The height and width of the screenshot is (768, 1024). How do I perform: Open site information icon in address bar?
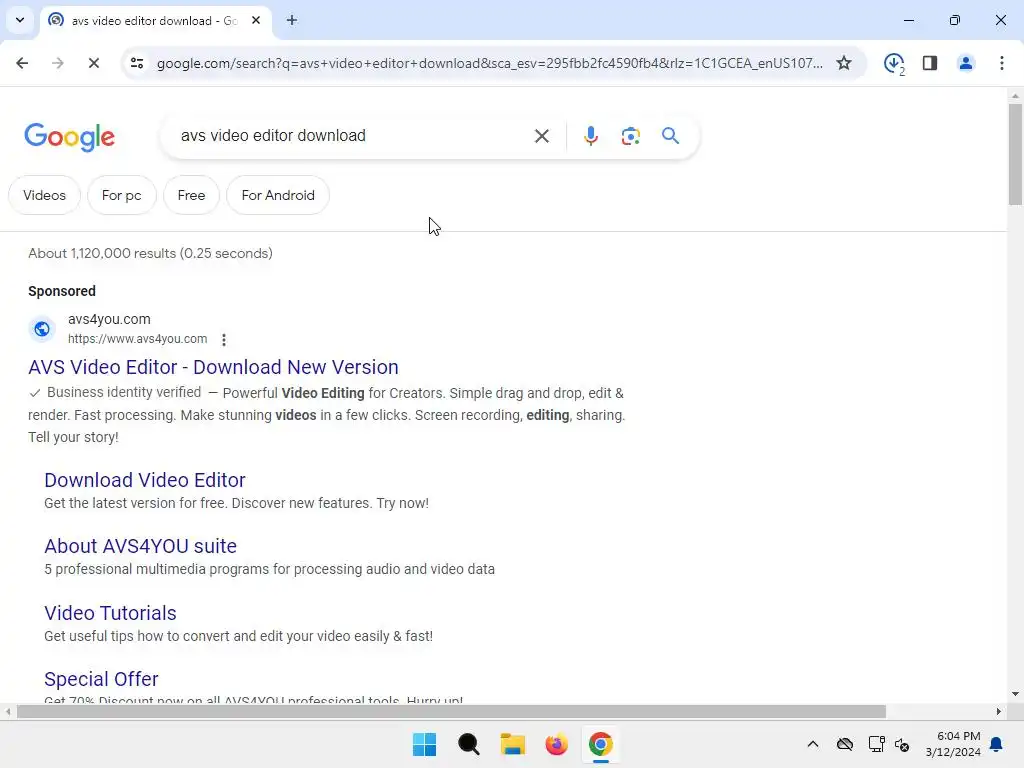137,63
